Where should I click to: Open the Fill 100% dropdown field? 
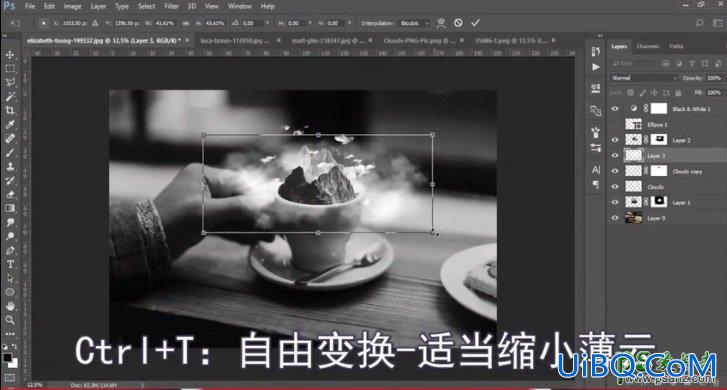714,93
